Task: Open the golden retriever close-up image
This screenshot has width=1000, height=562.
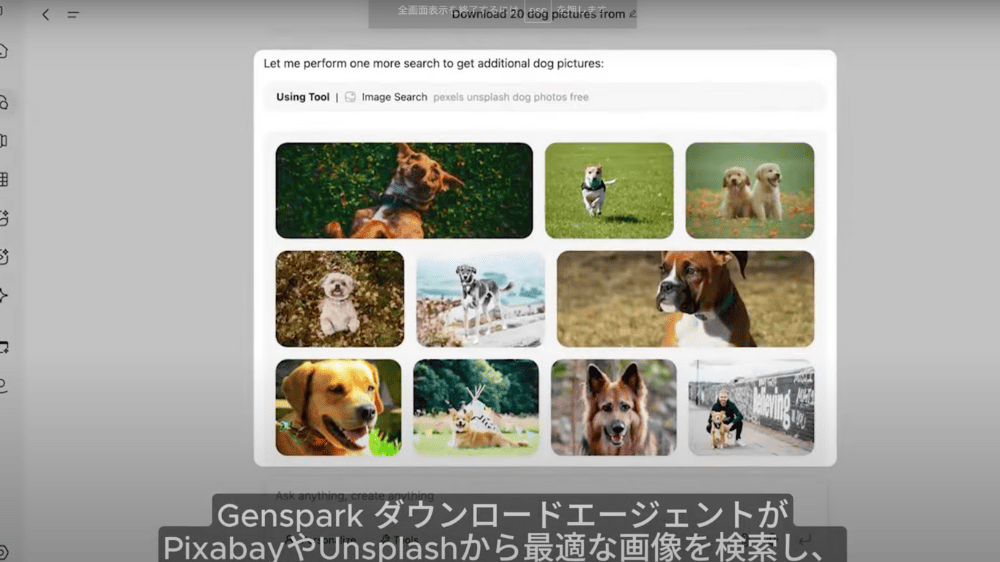Action: pyautogui.click(x=339, y=407)
